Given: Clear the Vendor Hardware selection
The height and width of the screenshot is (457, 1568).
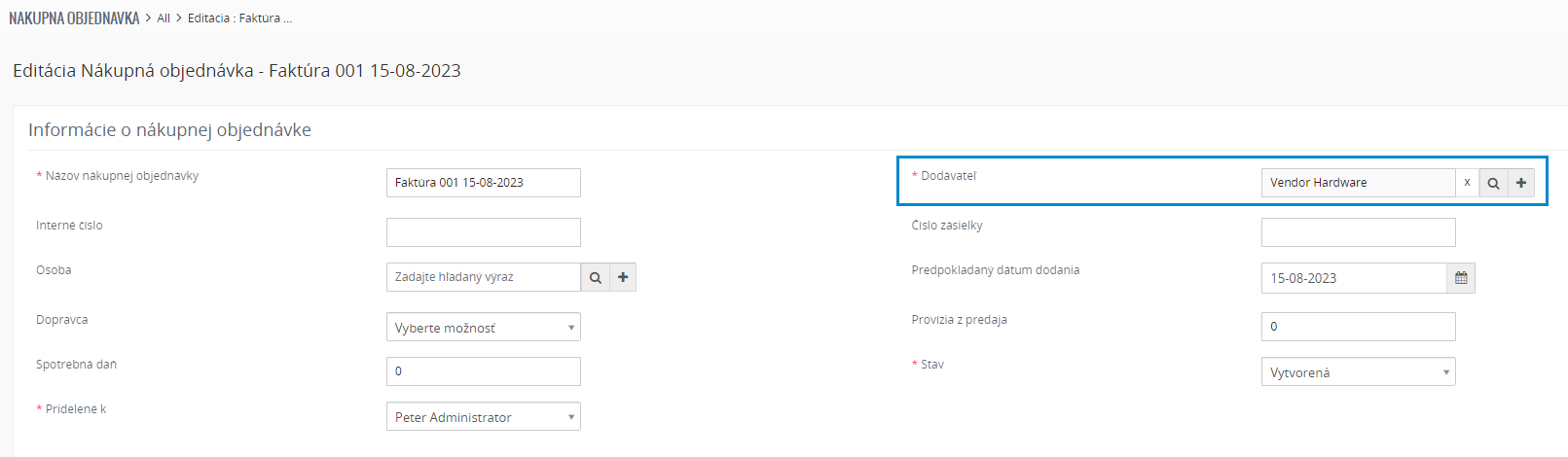Looking at the screenshot, I should (1467, 183).
